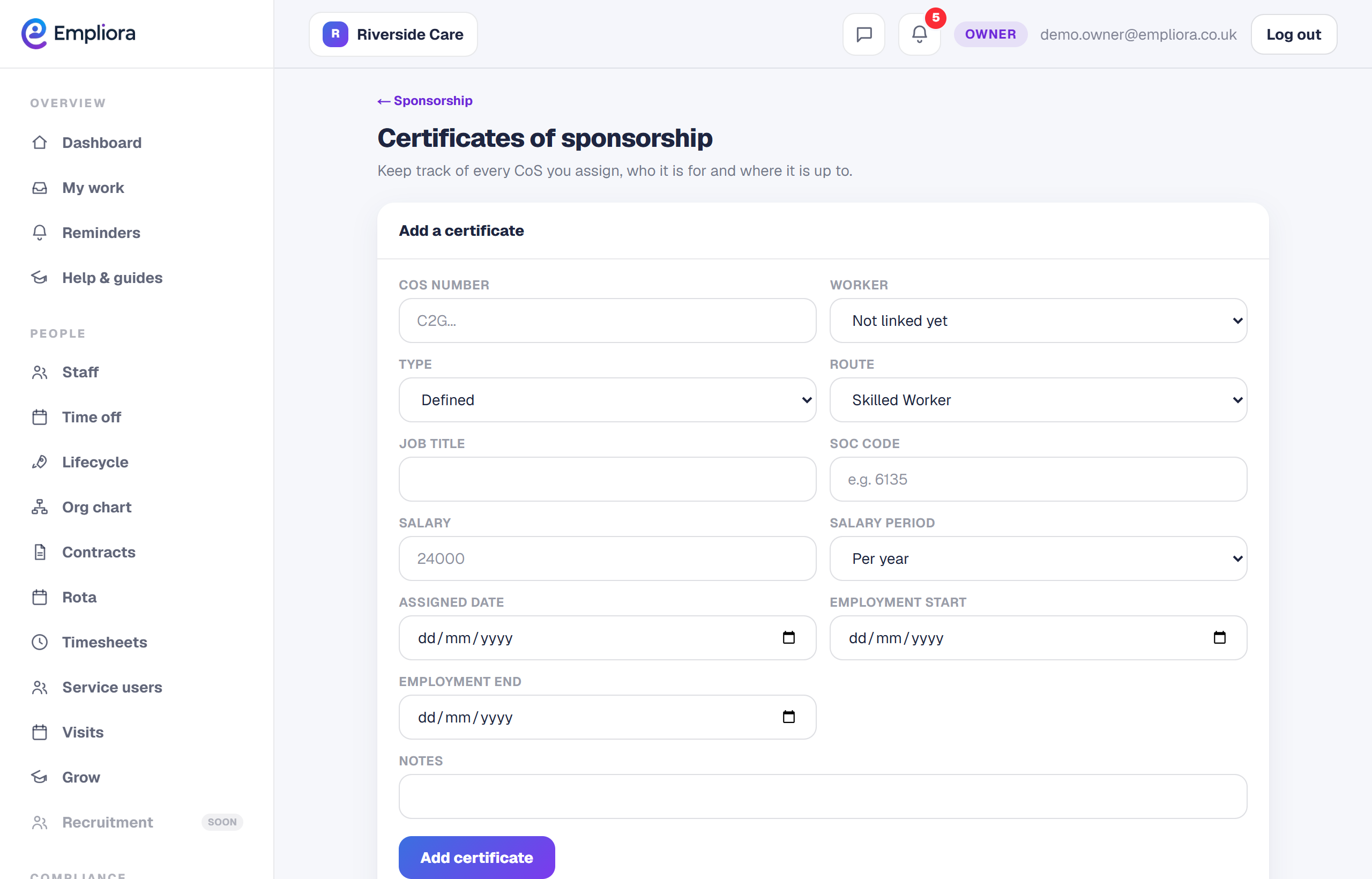The image size is (1372, 879).
Task: Click the Log out button
Action: (1293, 34)
